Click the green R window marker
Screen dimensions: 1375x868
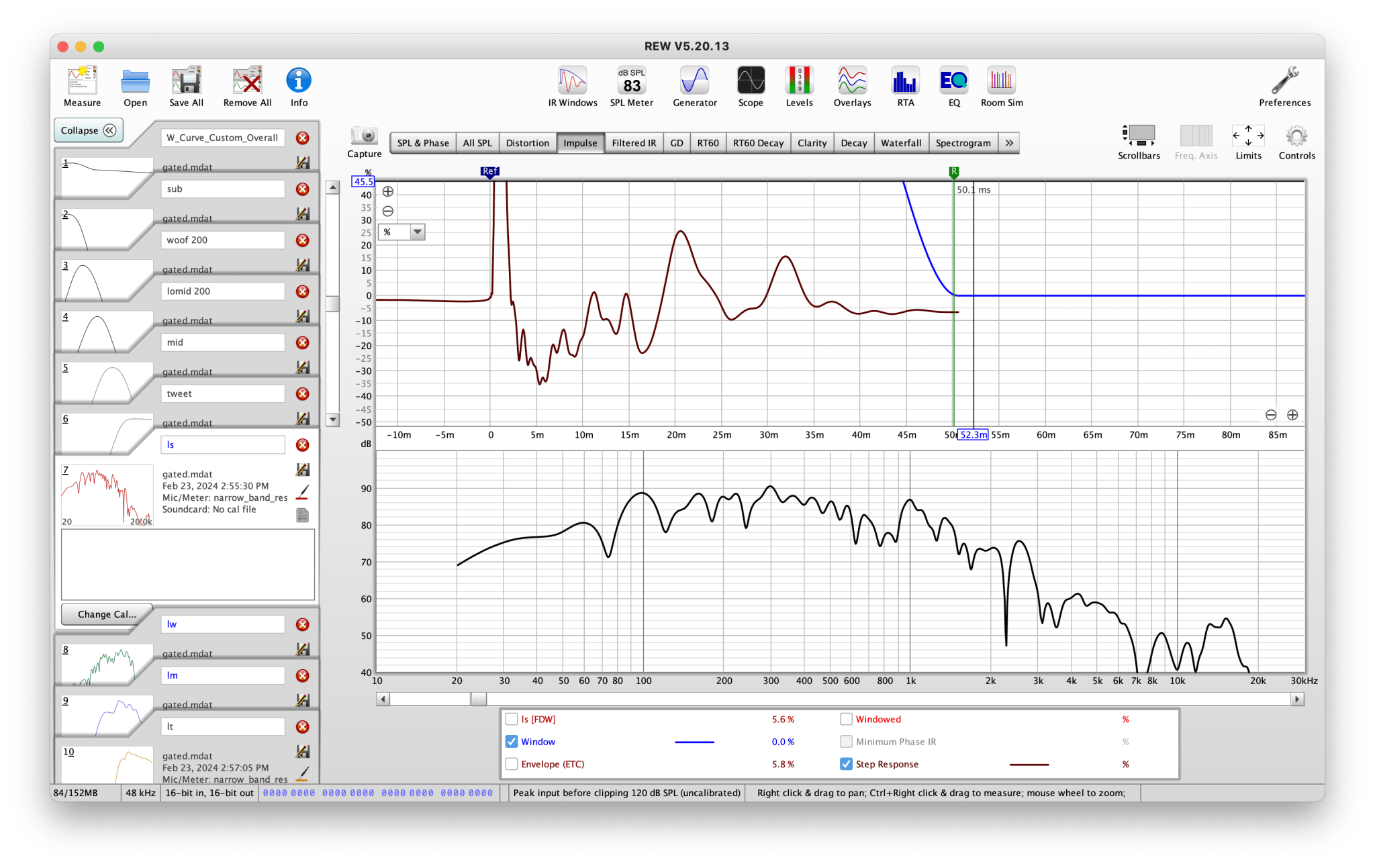click(x=953, y=173)
